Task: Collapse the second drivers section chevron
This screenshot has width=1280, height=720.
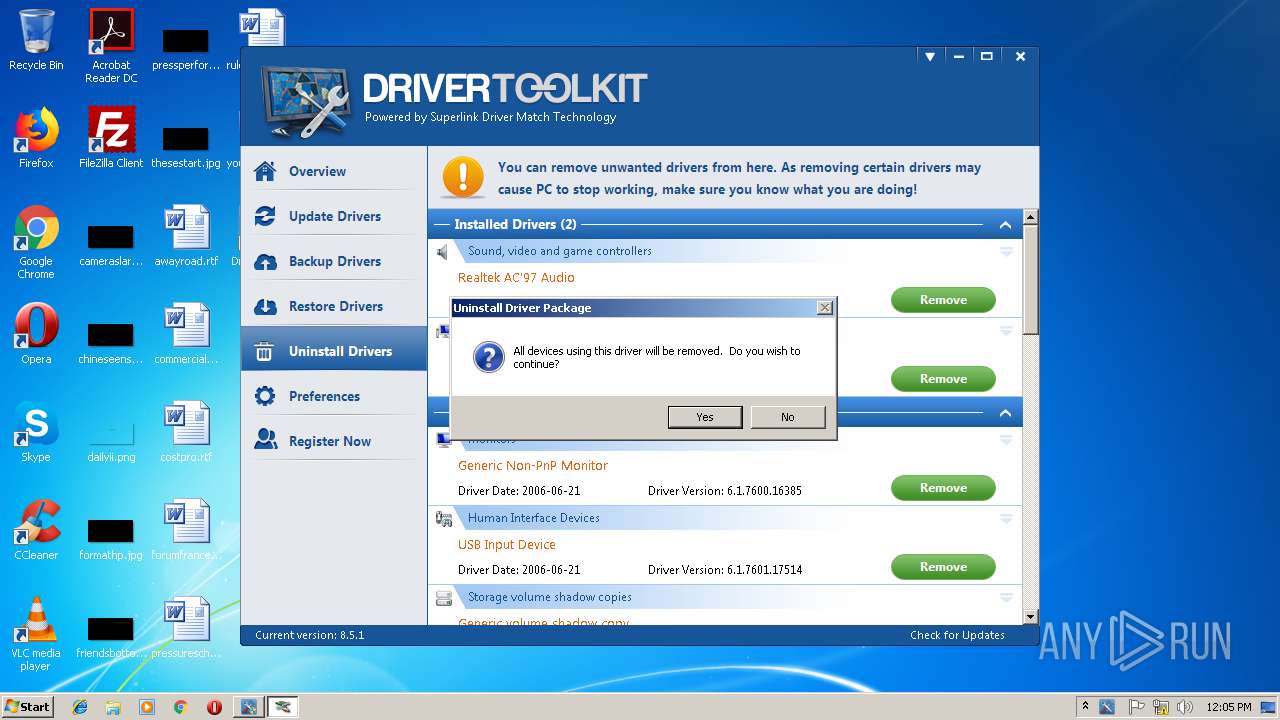Action: [x=1005, y=413]
